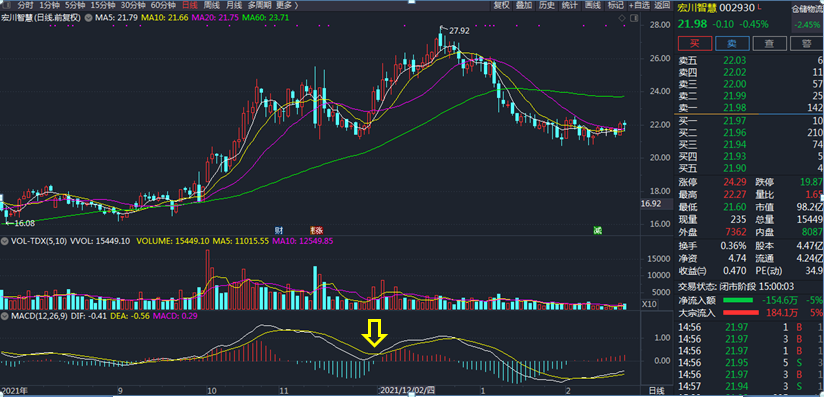Click the MA5: 21.79 label
The image size is (824, 397).
tap(117, 18)
